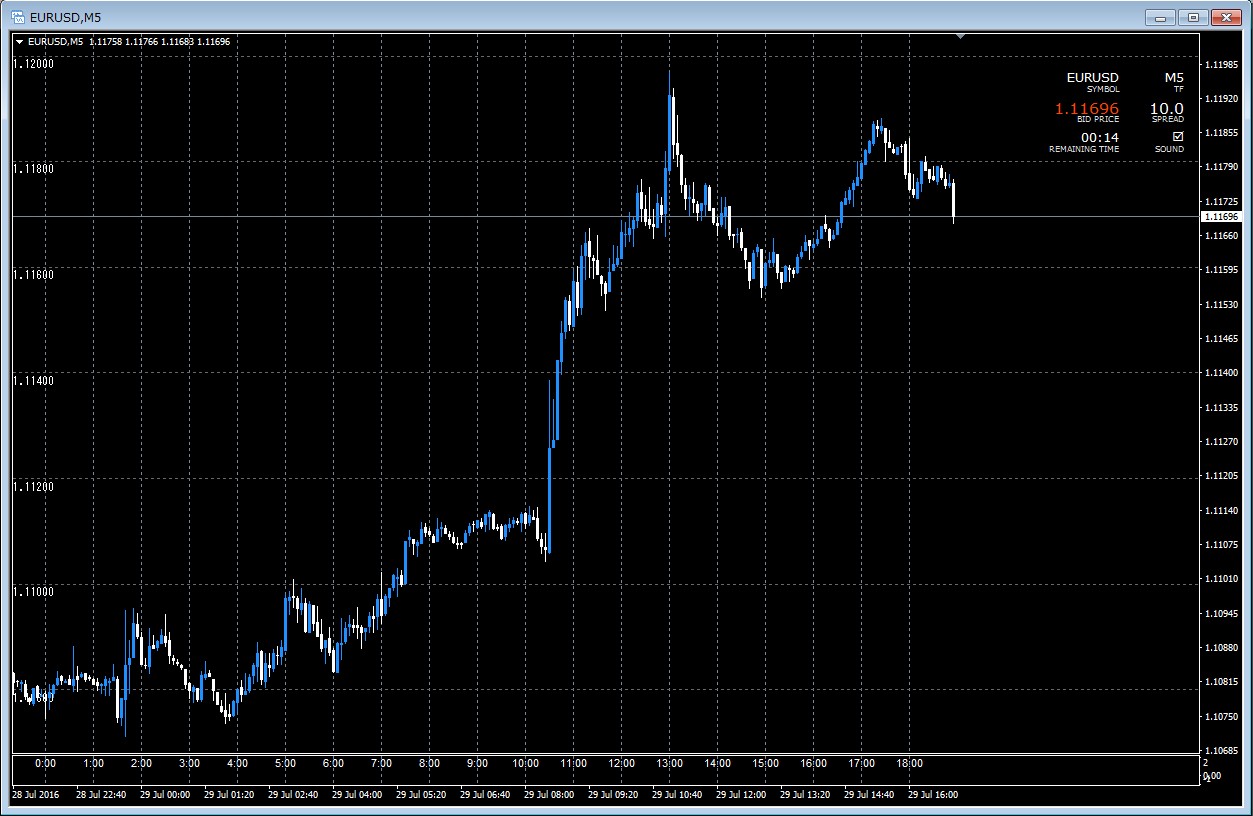Click the red bid price 1.11696

click(1087, 109)
